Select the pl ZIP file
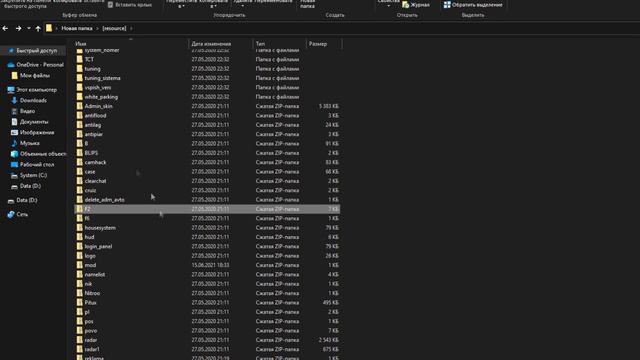 click(x=87, y=312)
